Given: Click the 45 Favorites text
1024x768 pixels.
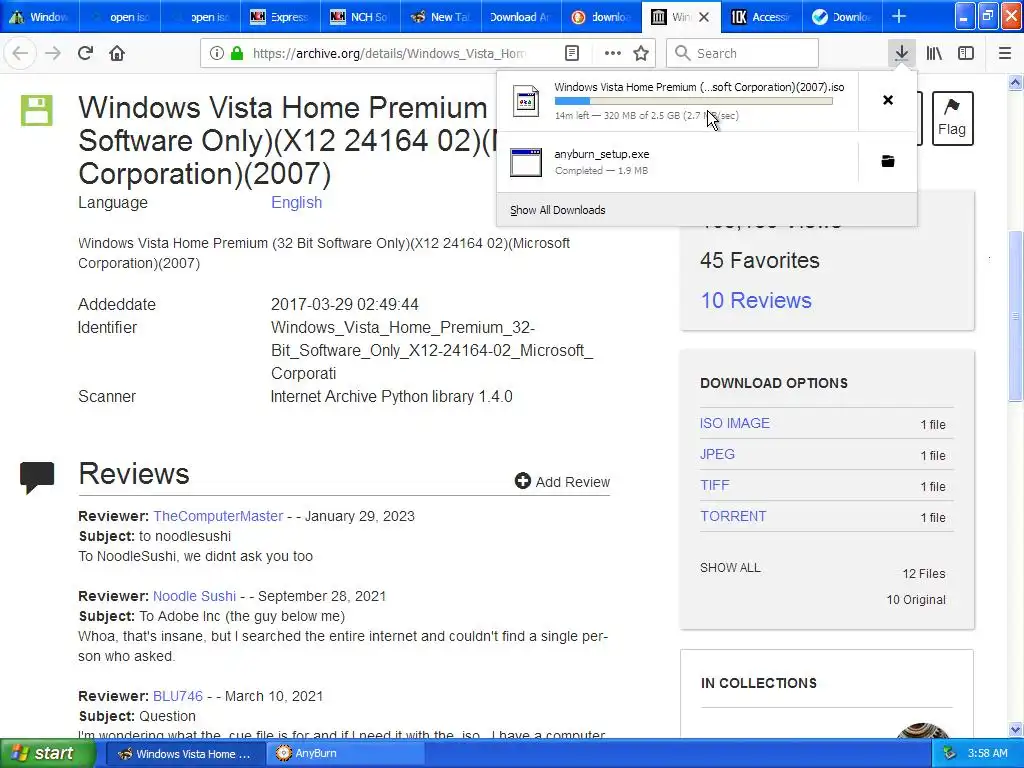Looking at the screenshot, I should [760, 261].
